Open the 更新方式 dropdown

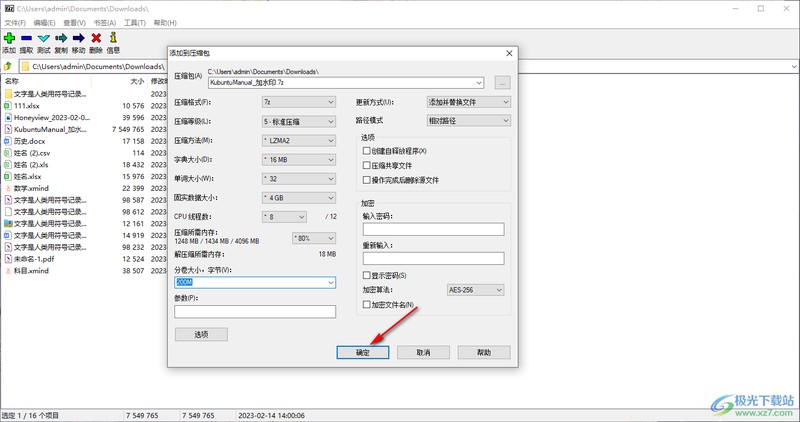coord(468,102)
